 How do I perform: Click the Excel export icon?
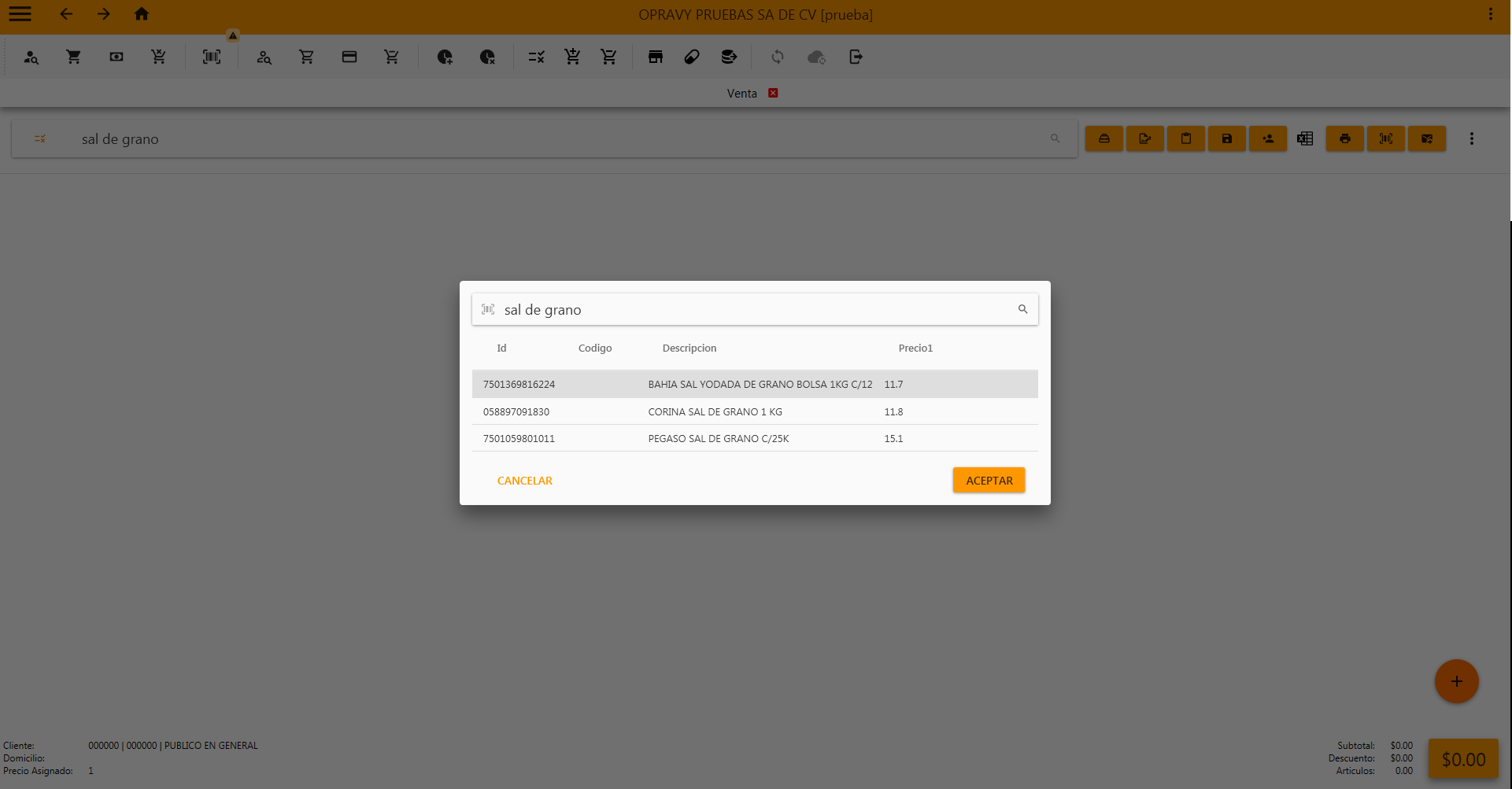click(1305, 138)
